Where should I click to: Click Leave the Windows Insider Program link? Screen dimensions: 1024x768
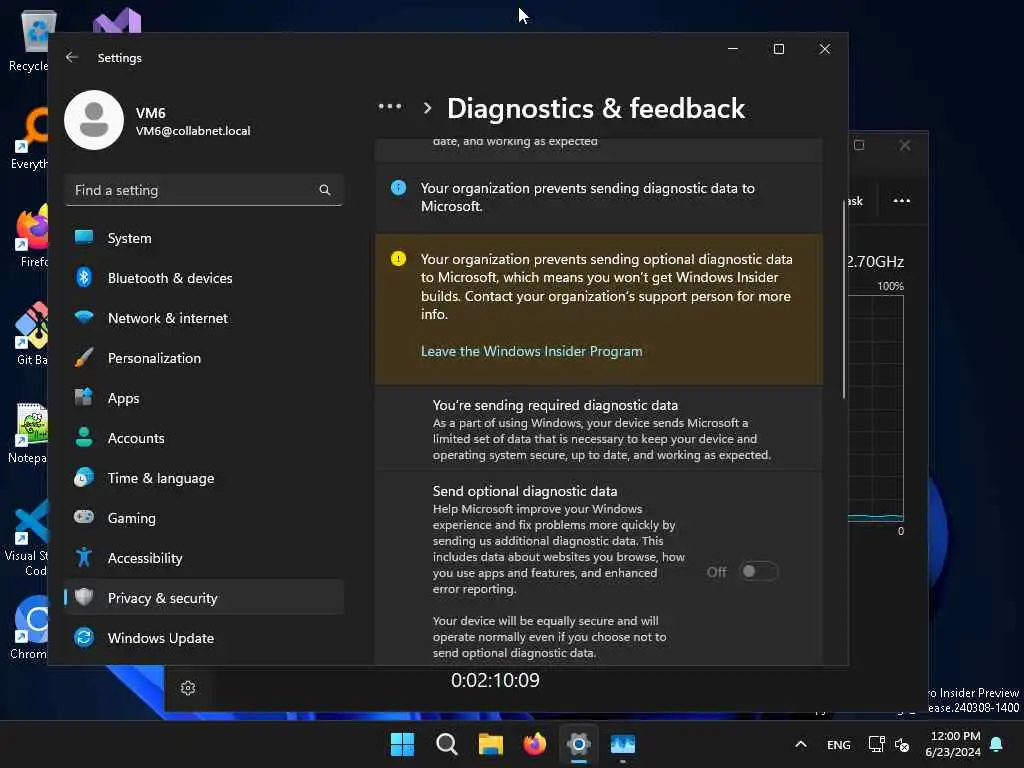[x=532, y=351]
